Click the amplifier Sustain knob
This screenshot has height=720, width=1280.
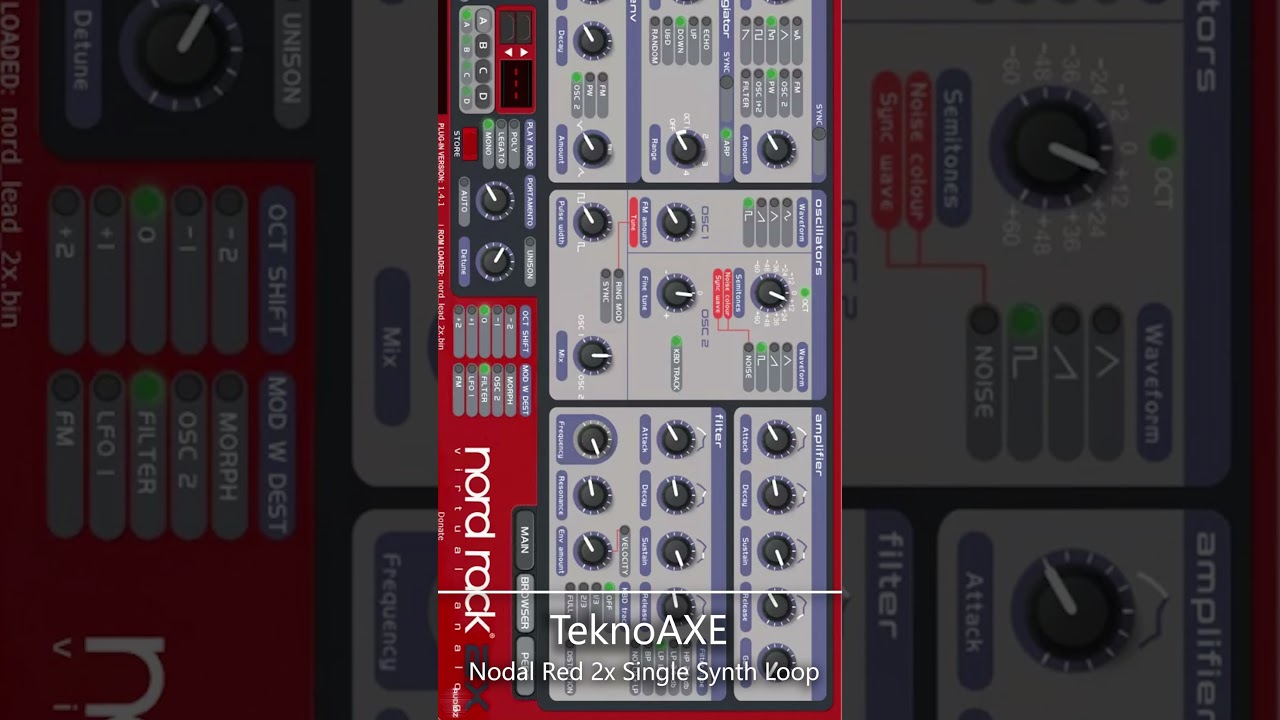click(776, 549)
